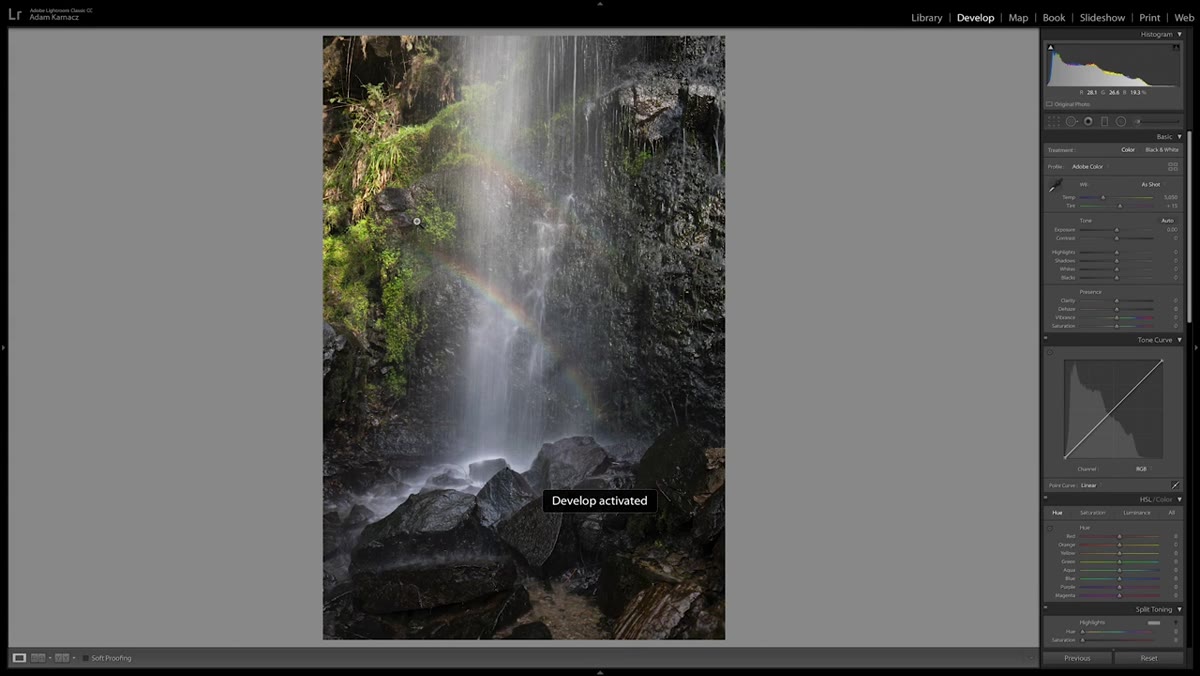1200x676 pixels.
Task: Switch HSL to the Saturation tab
Action: (x=1092, y=513)
